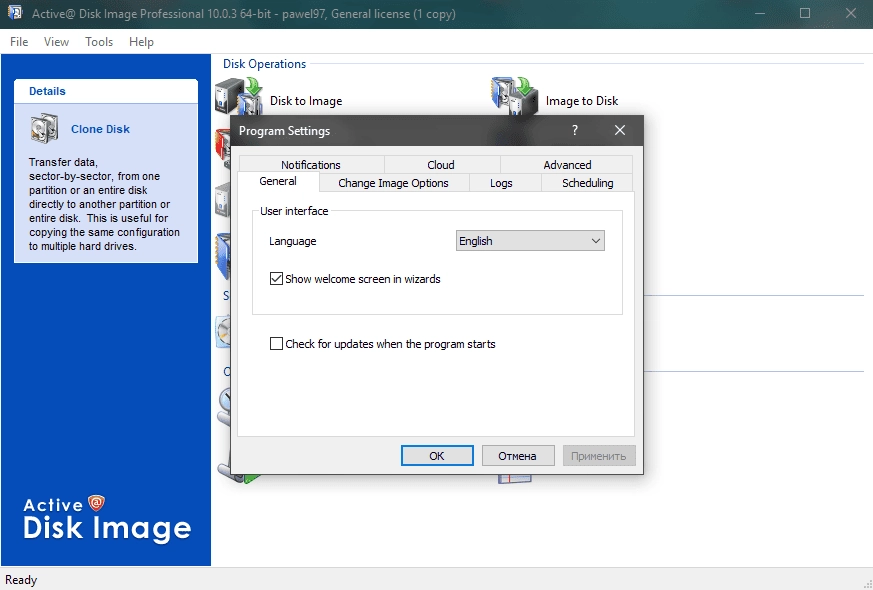Click the Language field label

coord(293,241)
